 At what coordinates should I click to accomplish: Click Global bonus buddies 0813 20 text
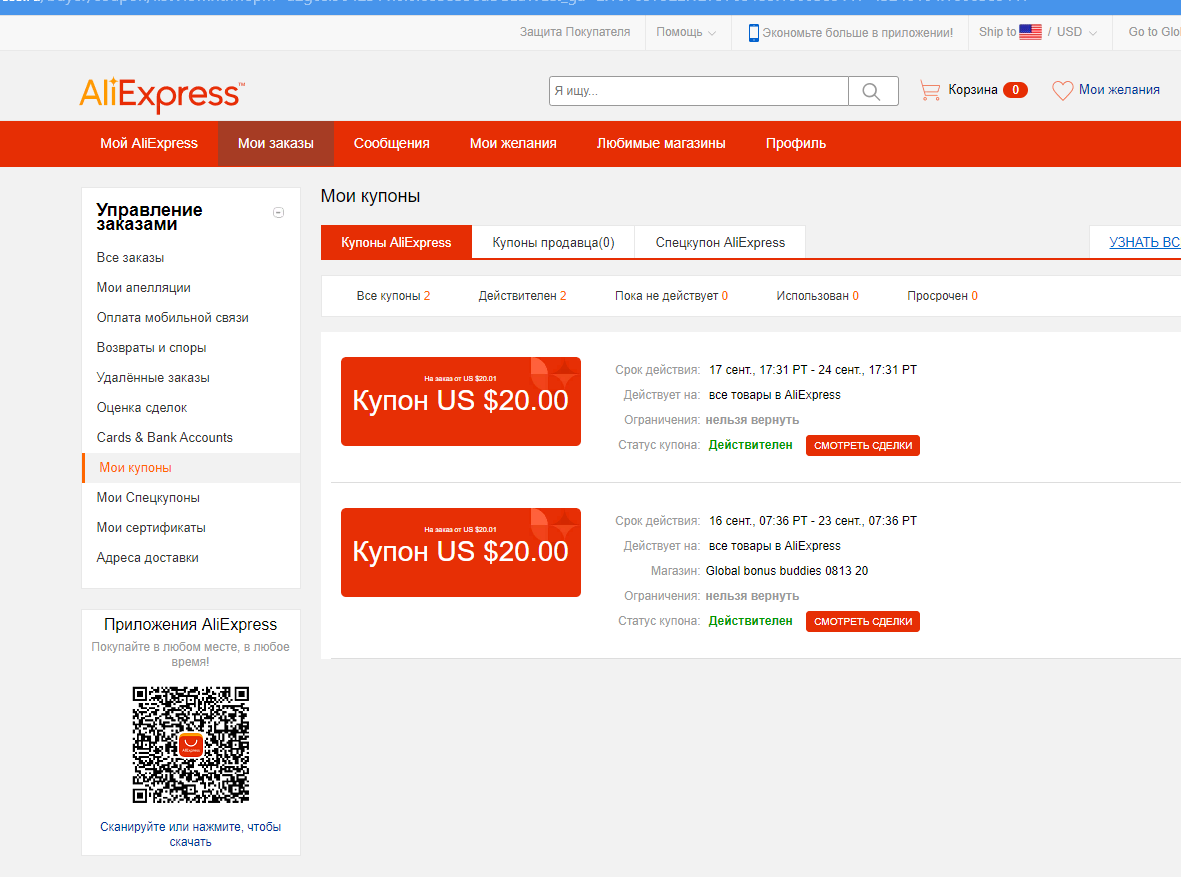pos(786,570)
